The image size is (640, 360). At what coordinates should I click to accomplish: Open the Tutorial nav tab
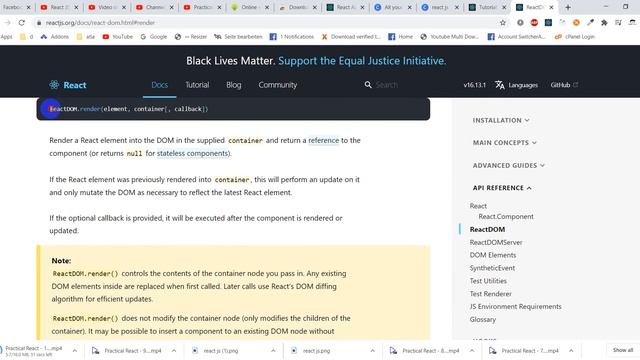(197, 85)
